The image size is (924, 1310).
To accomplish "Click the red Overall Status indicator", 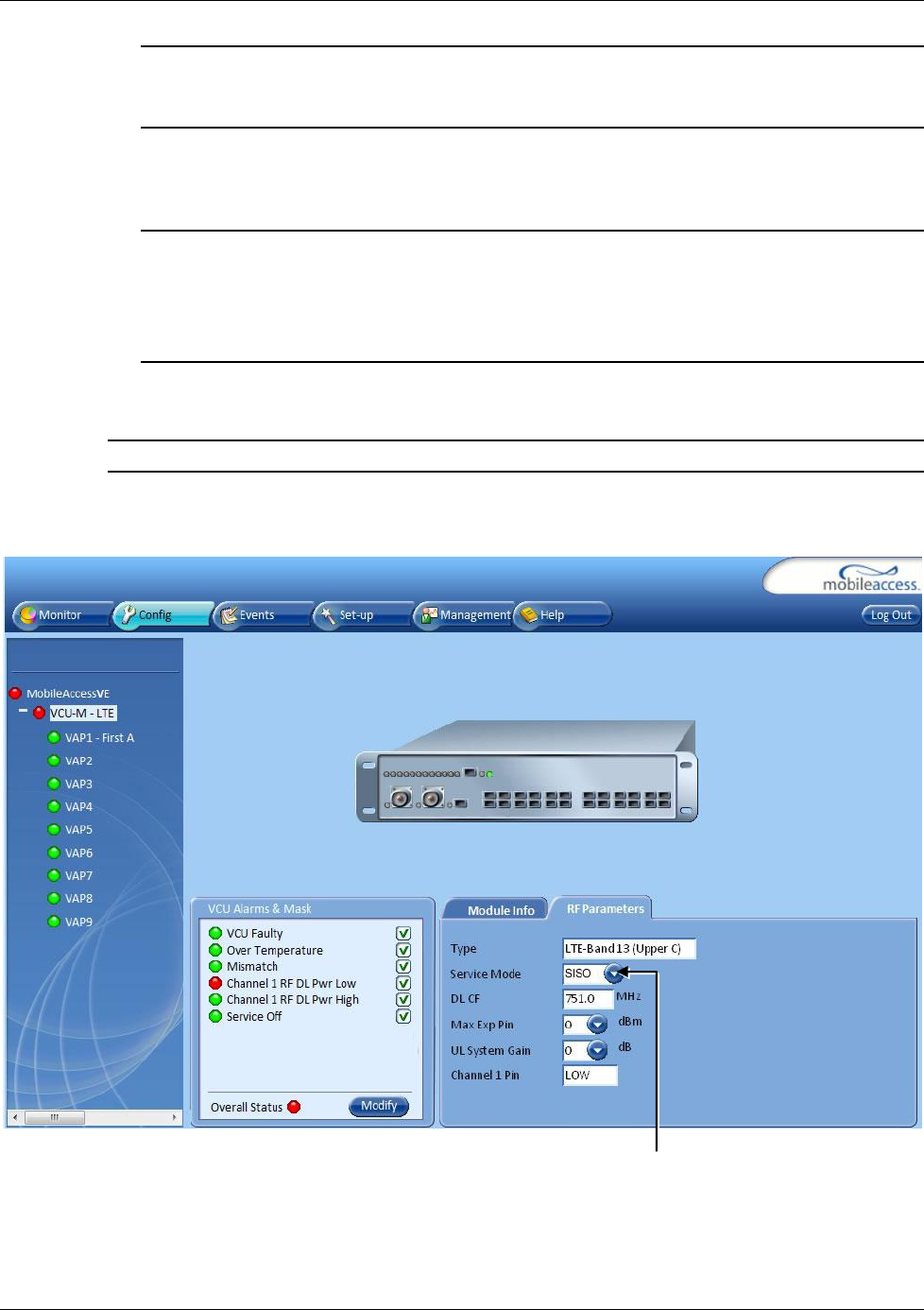I will (x=294, y=1107).
